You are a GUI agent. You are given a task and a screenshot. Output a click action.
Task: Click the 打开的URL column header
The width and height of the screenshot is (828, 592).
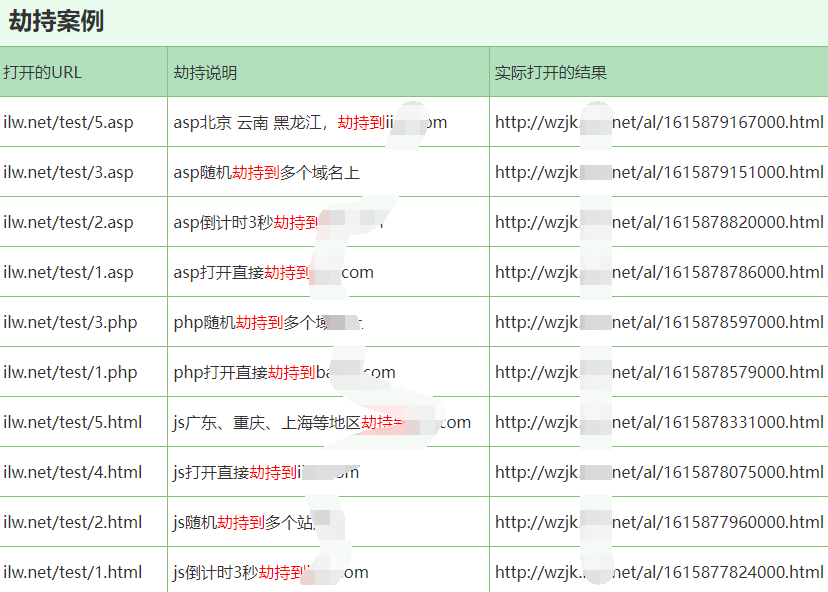(45, 72)
